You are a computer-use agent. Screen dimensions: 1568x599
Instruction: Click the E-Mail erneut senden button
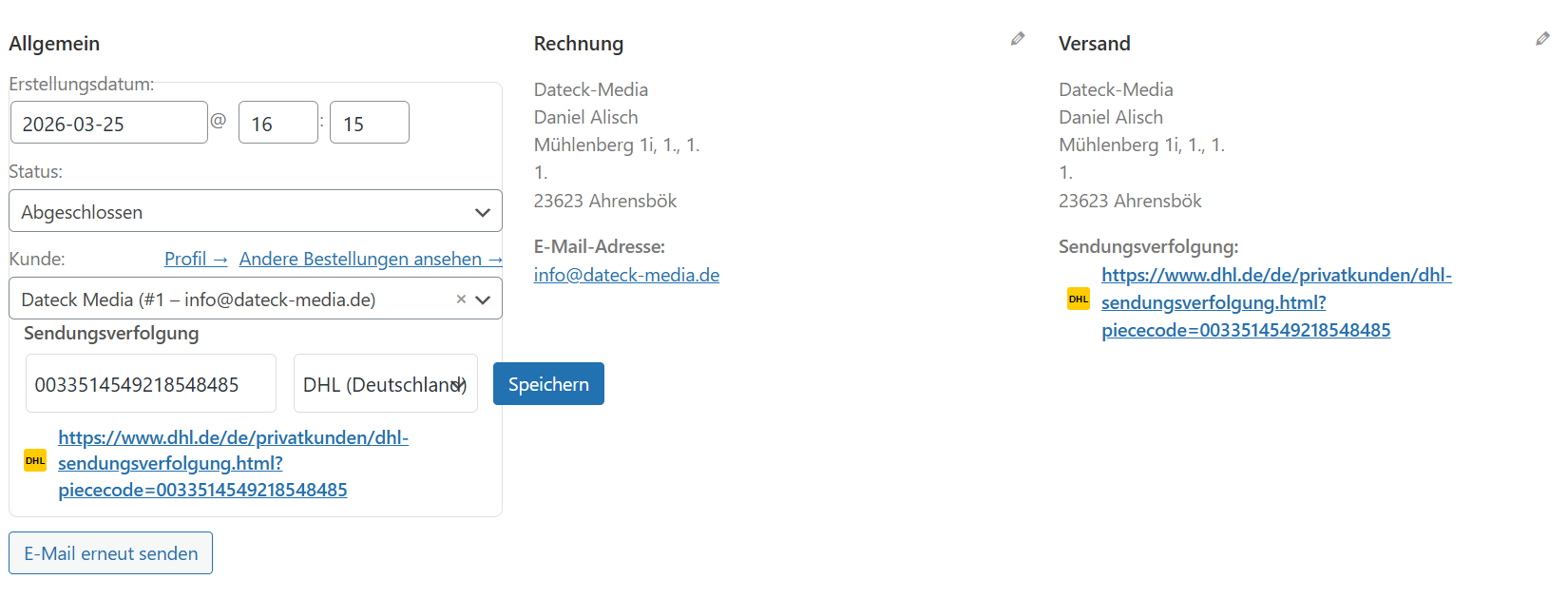click(111, 553)
